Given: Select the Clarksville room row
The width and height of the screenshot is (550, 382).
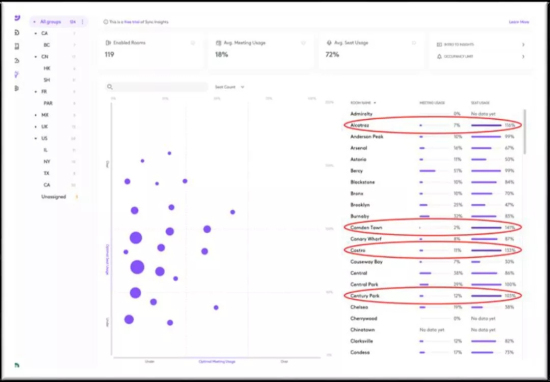Looking at the screenshot, I should coord(433,341).
